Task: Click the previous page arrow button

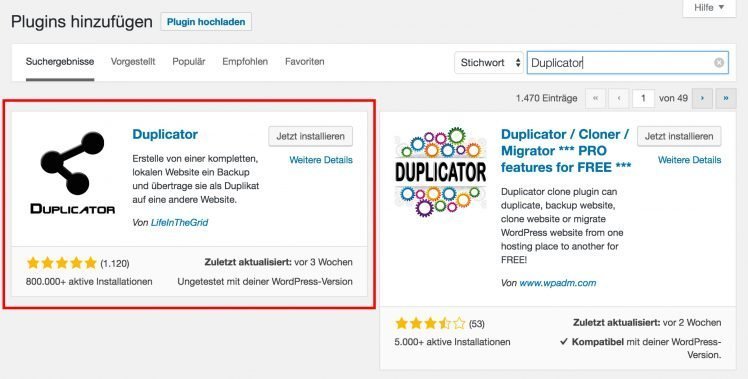Action: (619, 98)
